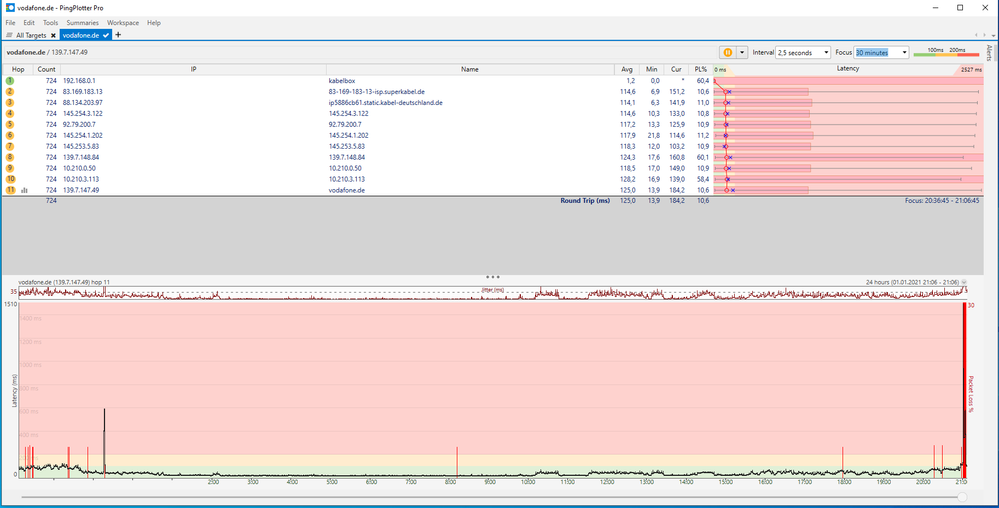Image resolution: width=999 pixels, height=508 pixels.
Task: Click name ip5886cb61.static.kabel-deutschland.de
Action: [385, 103]
